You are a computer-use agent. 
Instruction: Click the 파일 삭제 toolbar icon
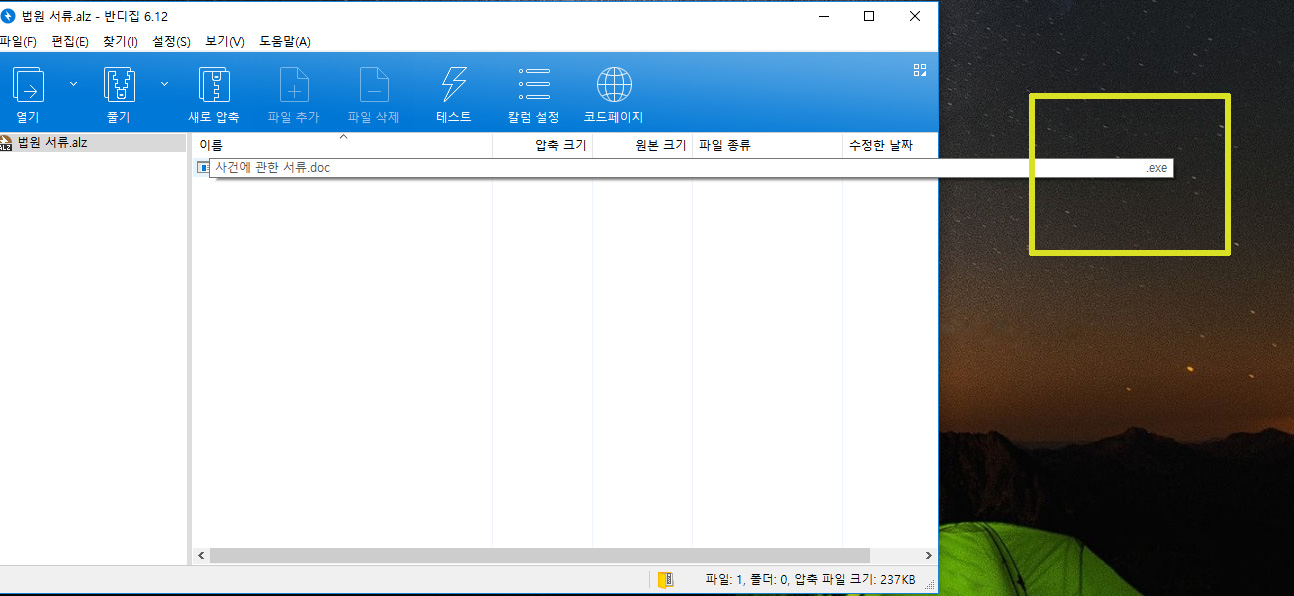point(374,85)
